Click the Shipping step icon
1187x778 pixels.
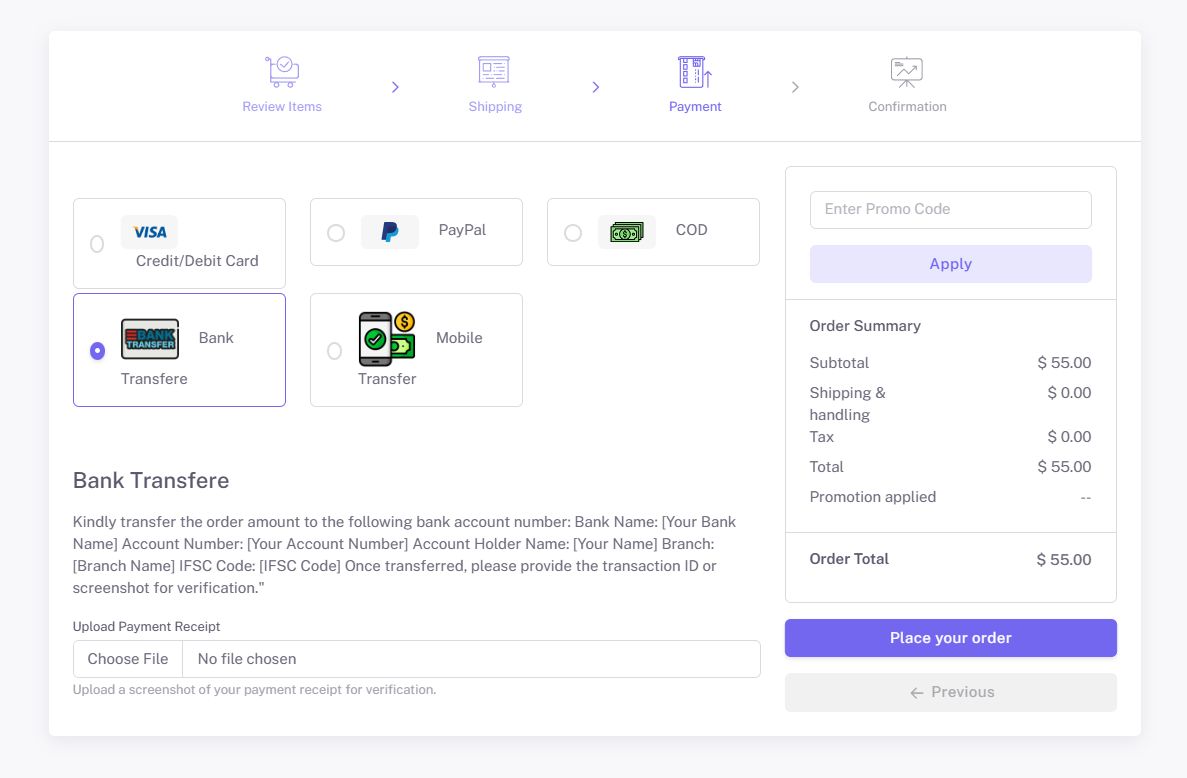494,72
